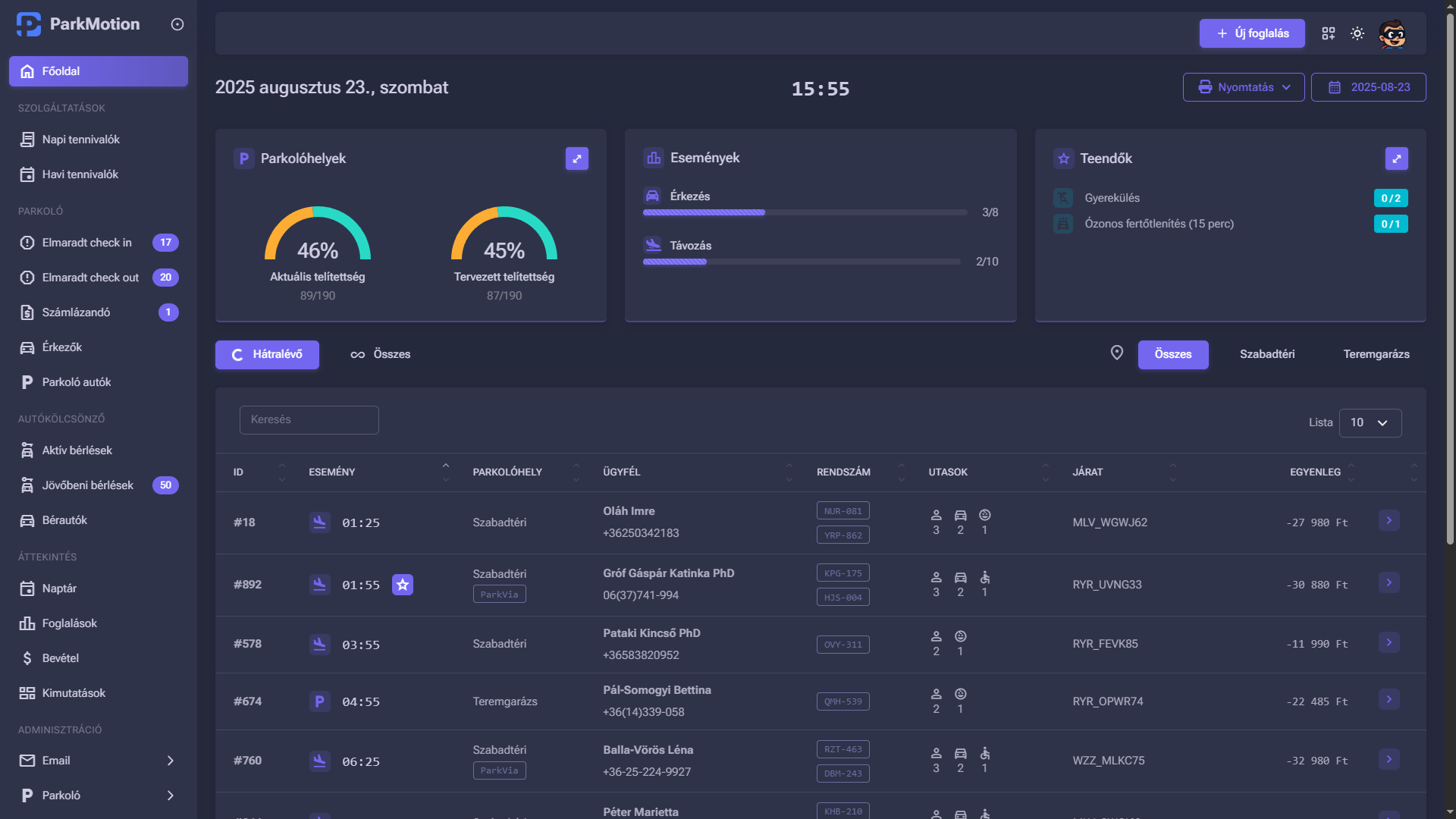Open the Naptár view
1456x819 pixels.
pyautogui.click(x=60, y=588)
